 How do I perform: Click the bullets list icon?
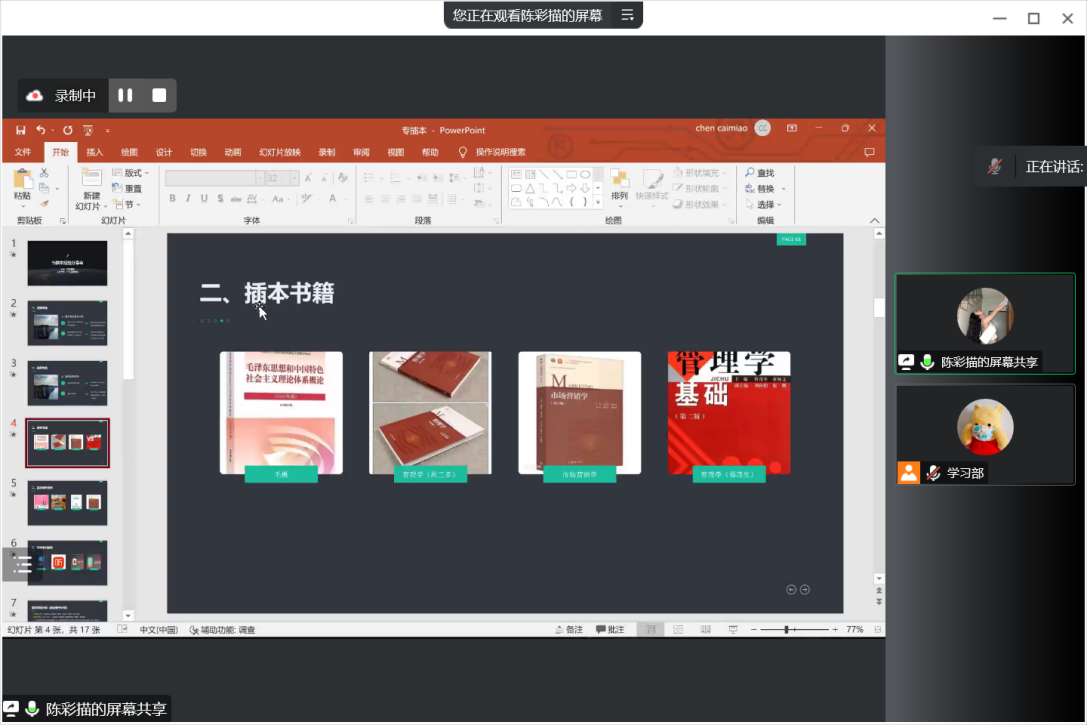pyautogui.click(x=370, y=178)
